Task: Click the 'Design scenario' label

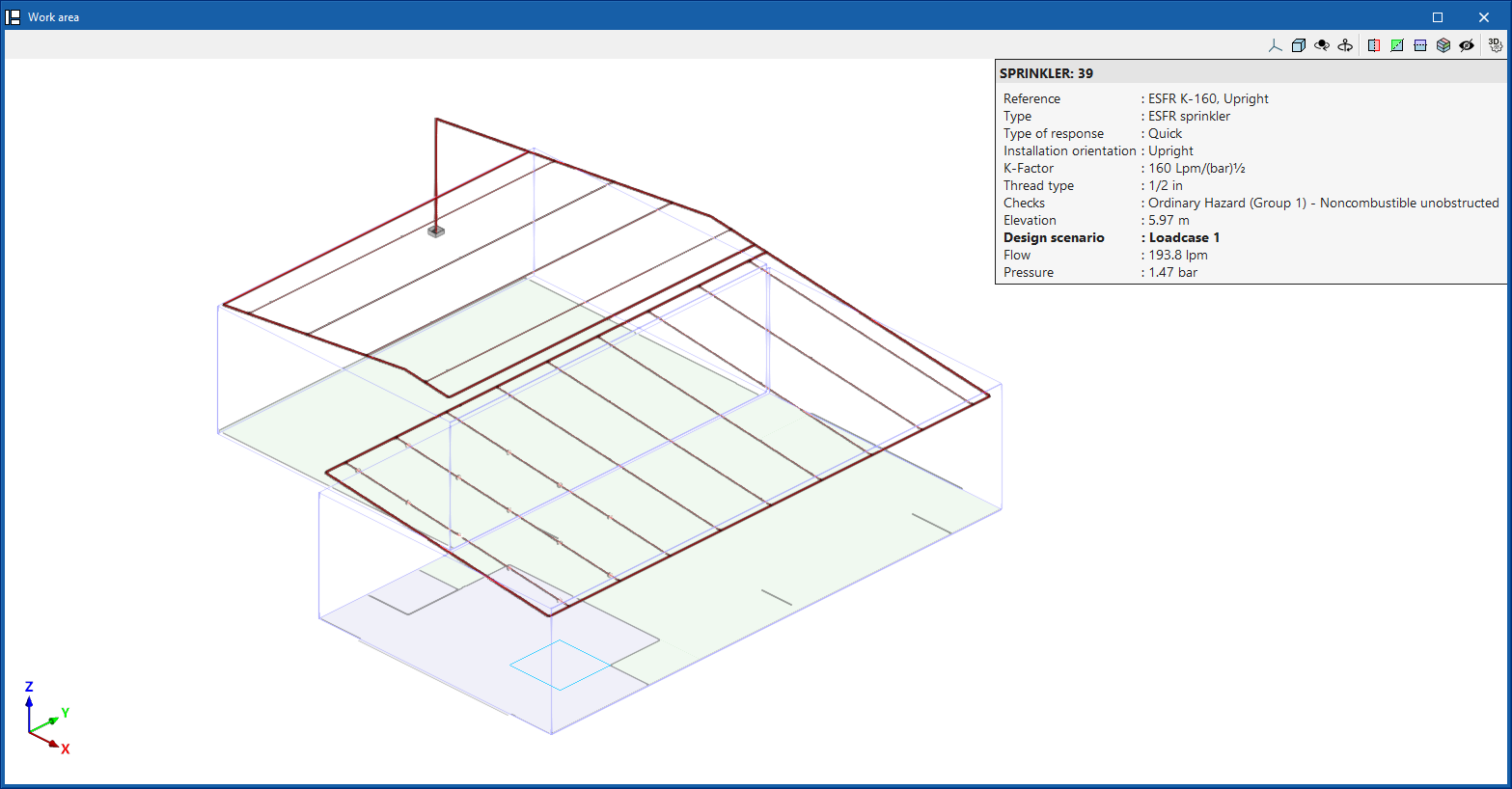Action: (1054, 237)
